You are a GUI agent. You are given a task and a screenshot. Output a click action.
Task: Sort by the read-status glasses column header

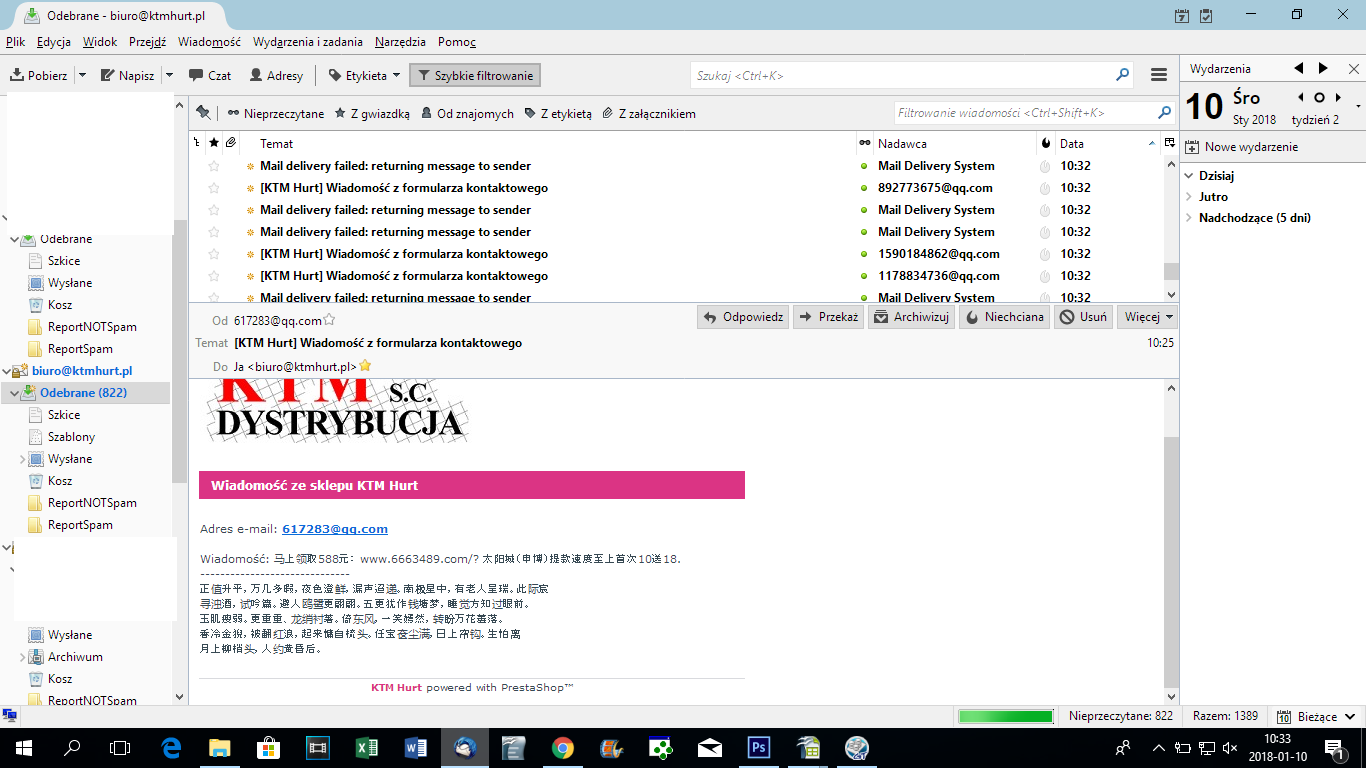click(x=865, y=143)
